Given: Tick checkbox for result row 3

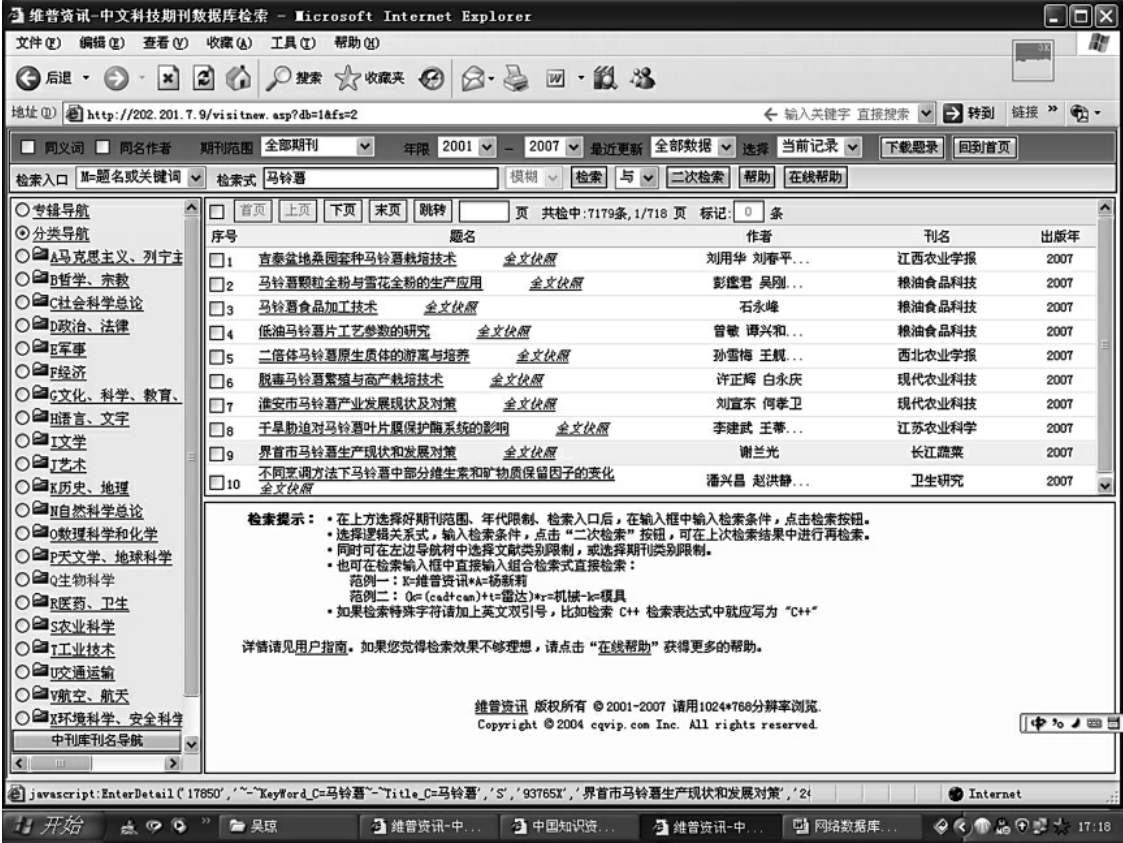Looking at the screenshot, I should pyautogui.click(x=216, y=309).
